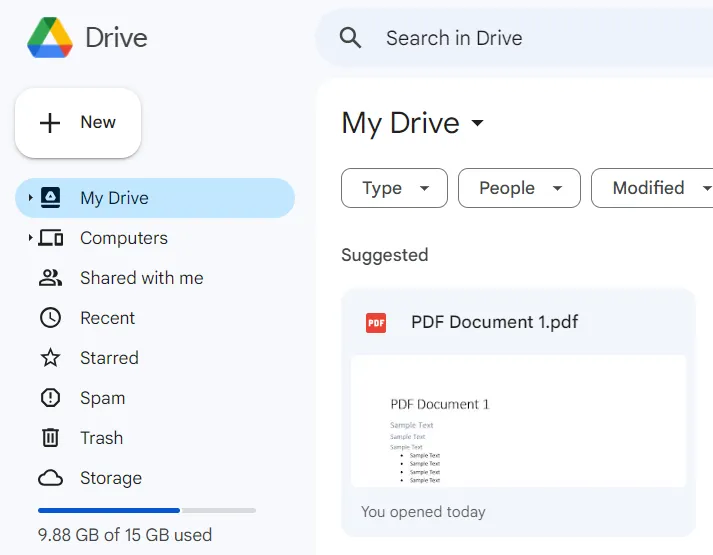Click the Starred star icon
This screenshot has height=555, width=713.
tap(51, 358)
